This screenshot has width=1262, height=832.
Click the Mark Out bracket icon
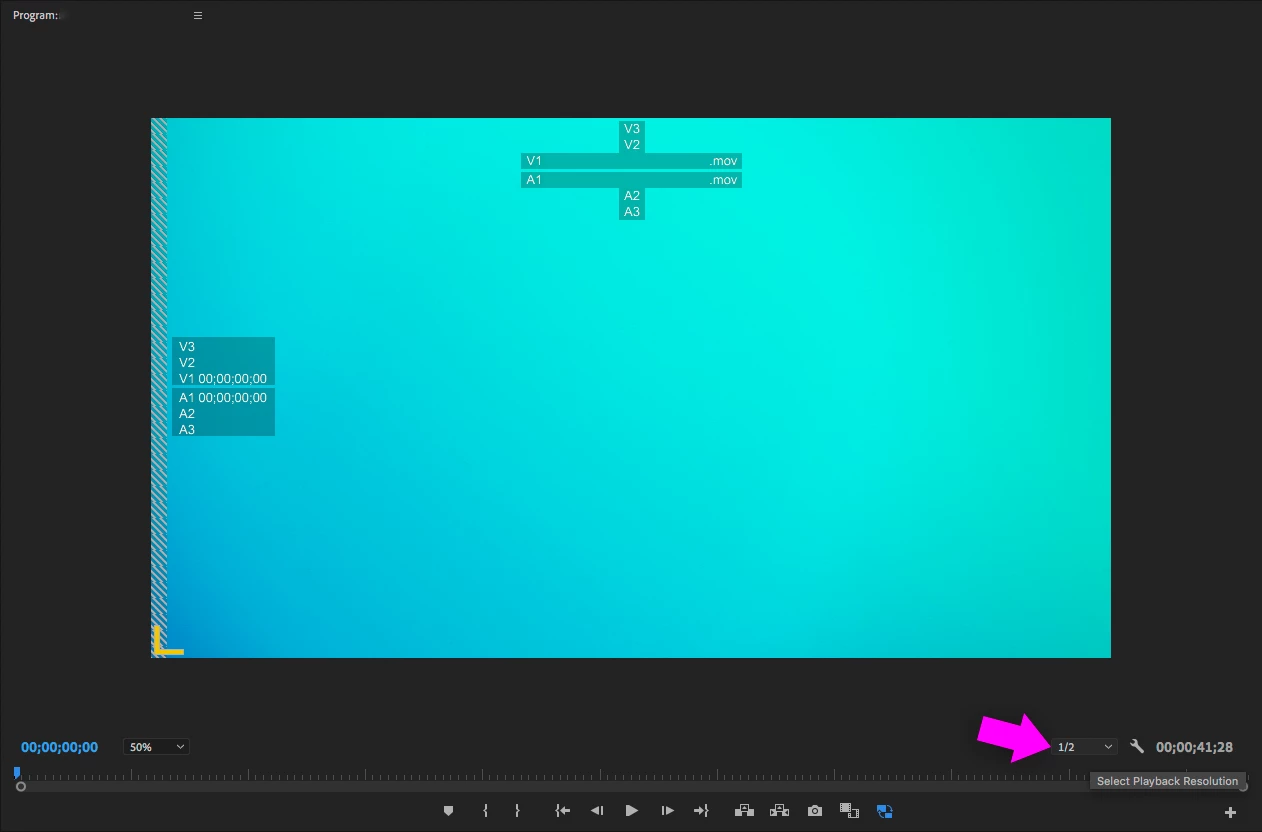click(518, 811)
